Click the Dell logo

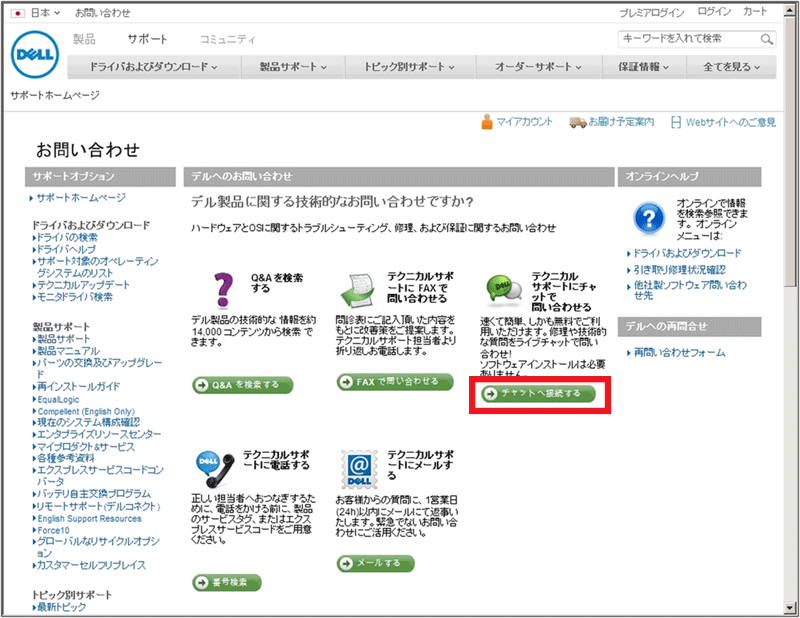(36, 55)
